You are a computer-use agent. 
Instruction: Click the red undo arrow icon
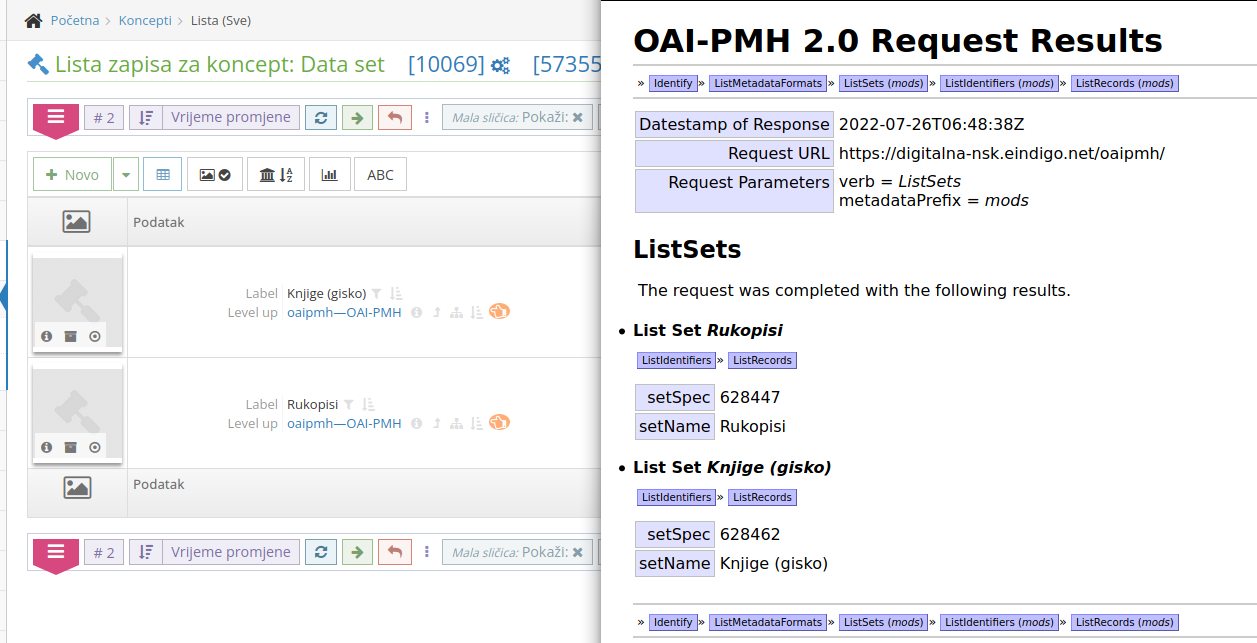(394, 117)
